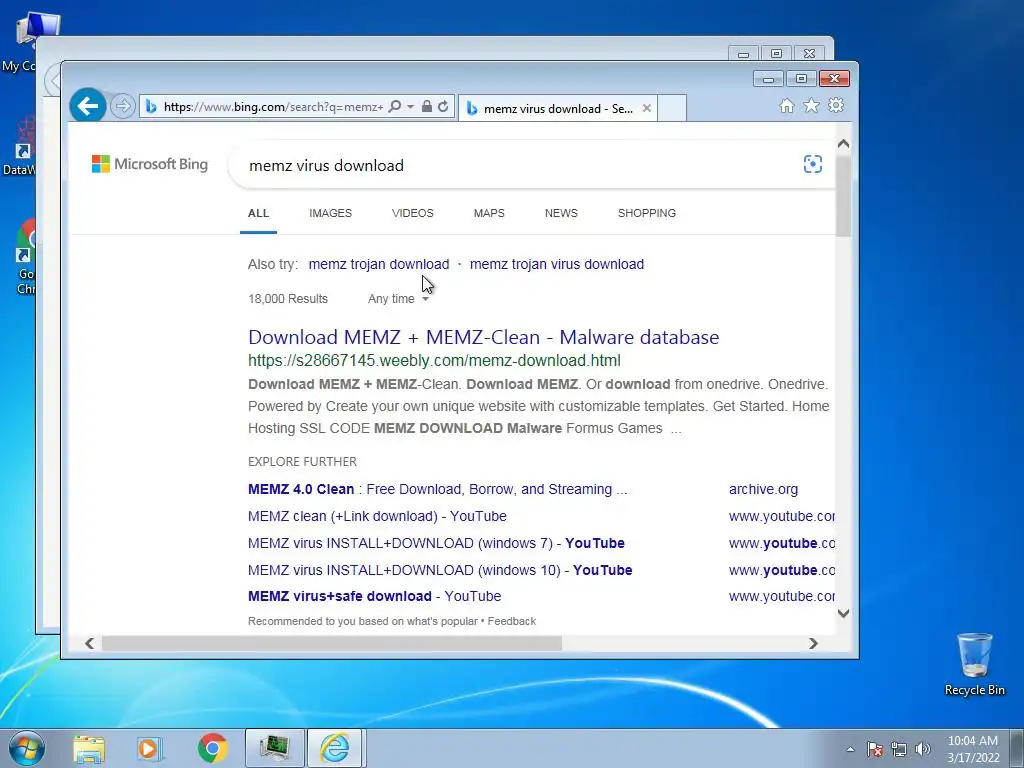Image resolution: width=1024 pixels, height=768 pixels.
Task: Click the Bing search box text
Action: 327,165
